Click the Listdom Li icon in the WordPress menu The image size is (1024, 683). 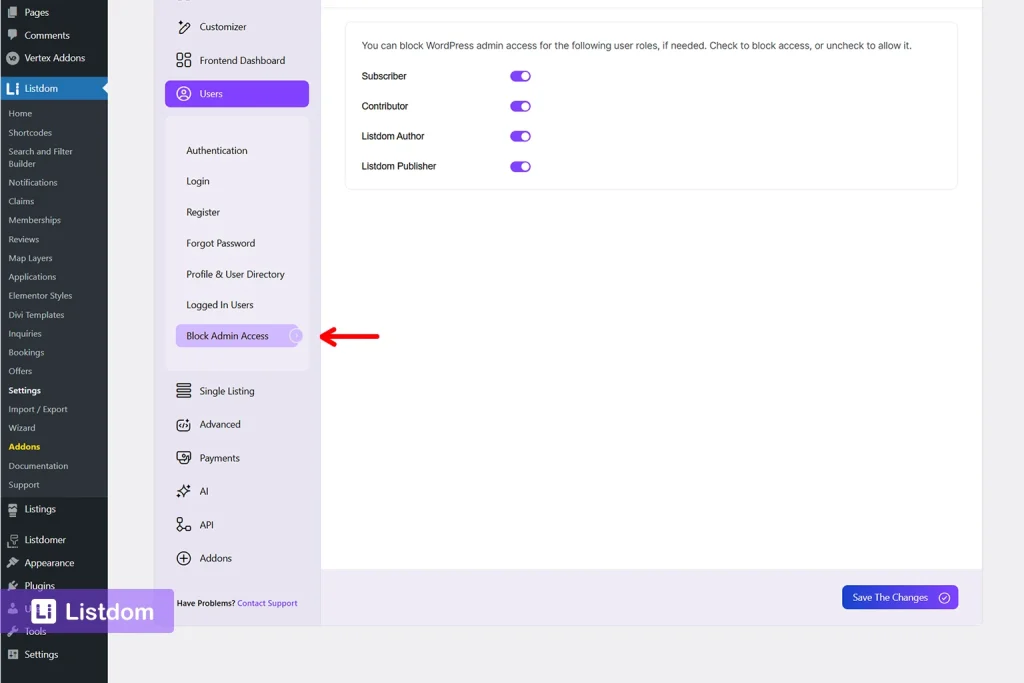(x=12, y=88)
